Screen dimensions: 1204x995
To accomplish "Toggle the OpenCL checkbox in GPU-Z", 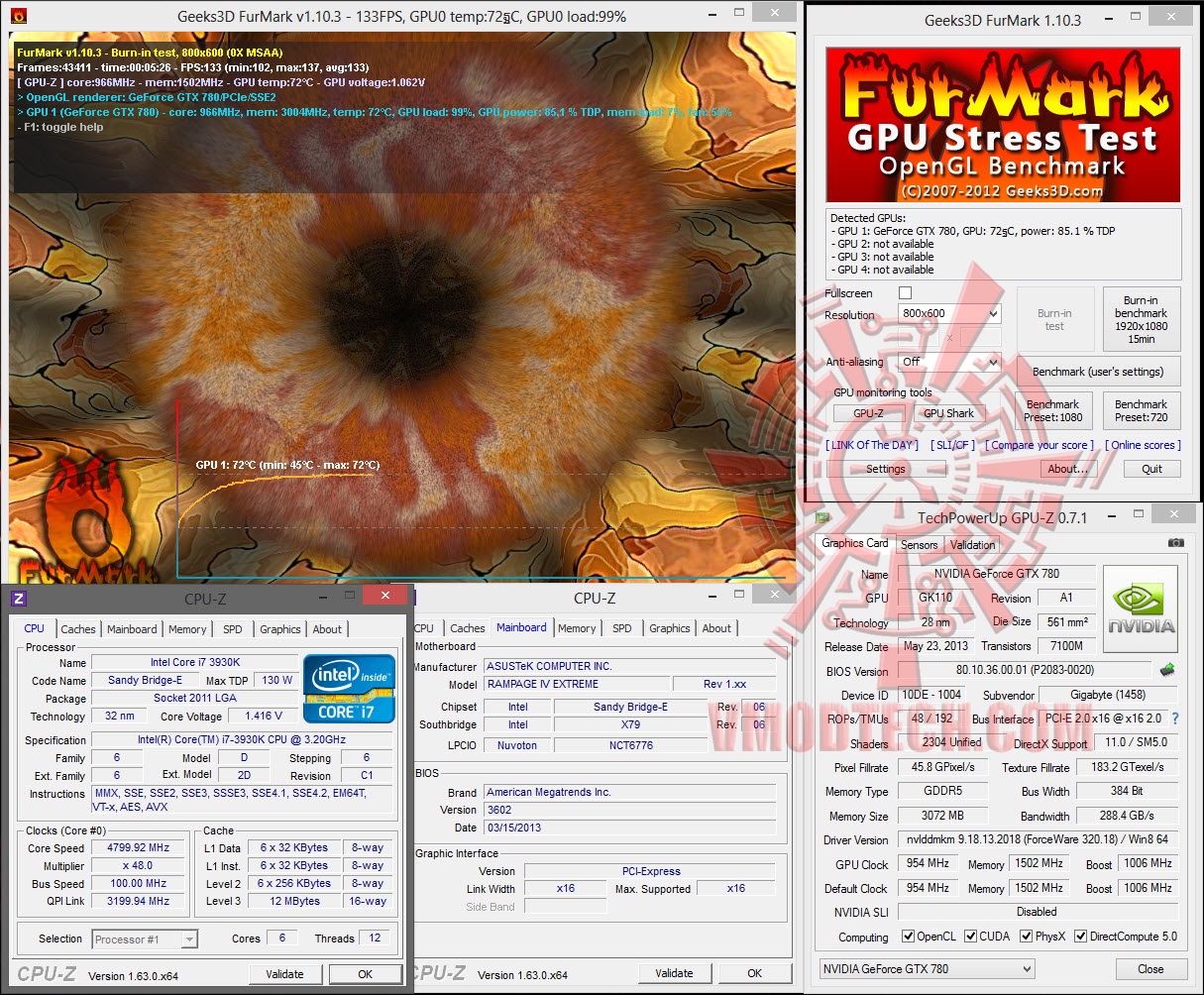I will click(908, 937).
